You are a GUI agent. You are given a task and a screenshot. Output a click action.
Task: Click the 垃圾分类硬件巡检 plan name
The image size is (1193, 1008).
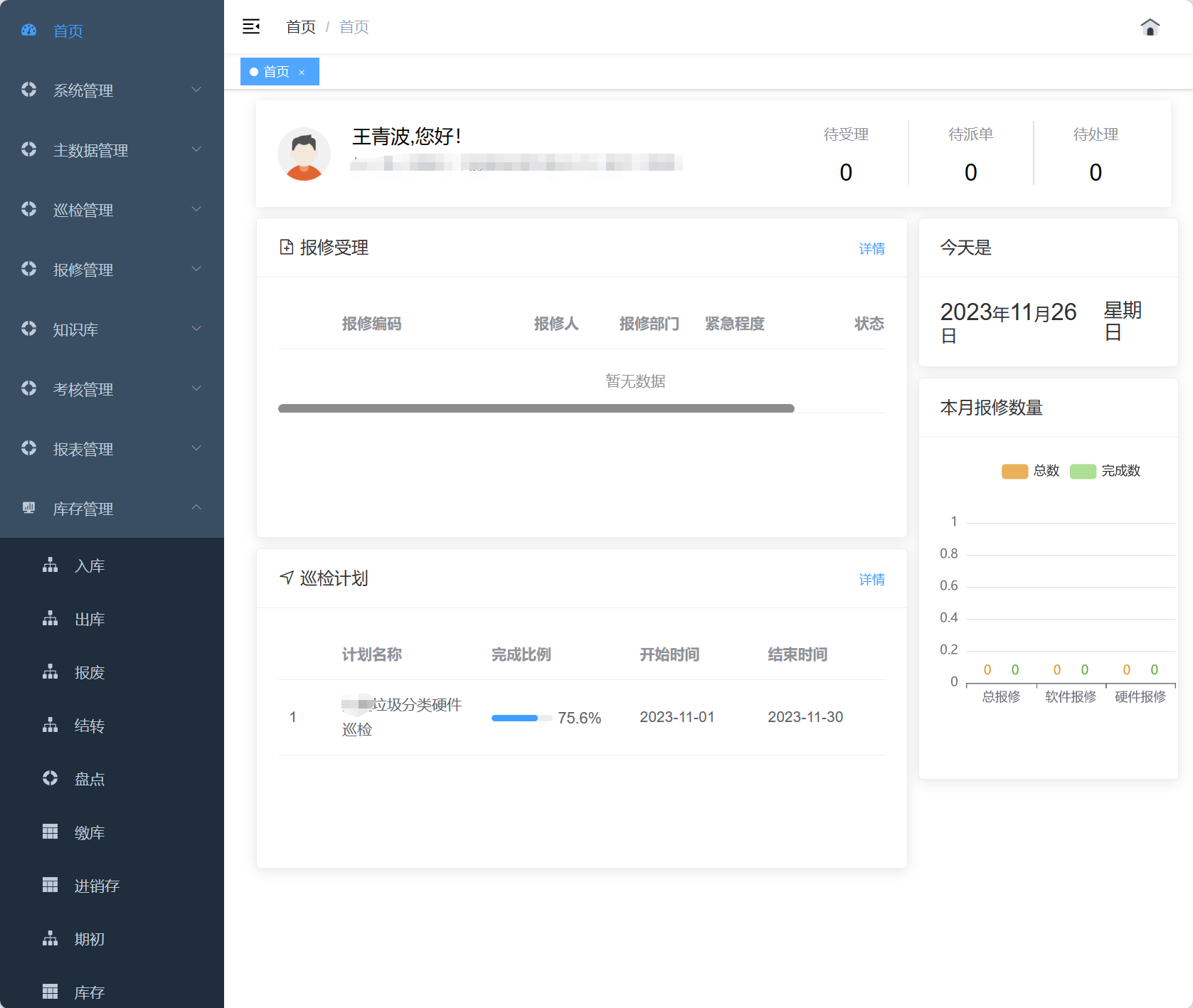point(402,717)
